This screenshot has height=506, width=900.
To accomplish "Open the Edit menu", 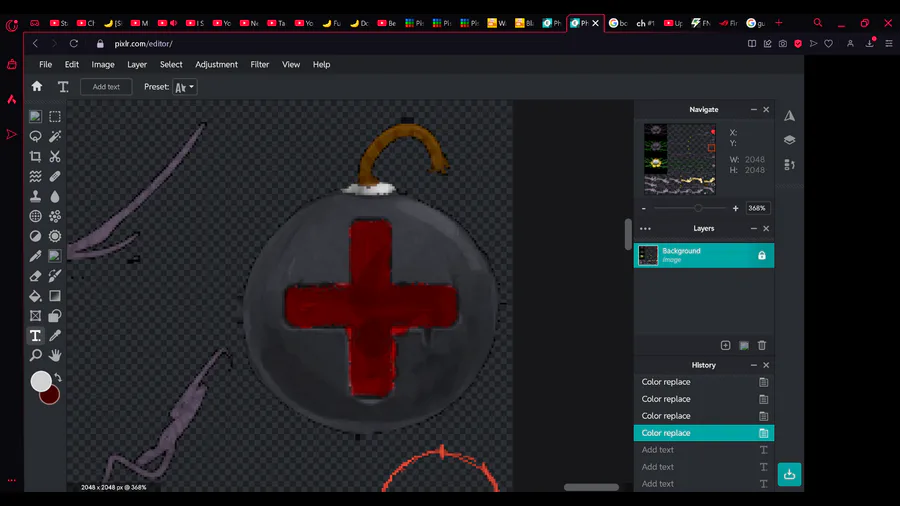I will [72, 64].
